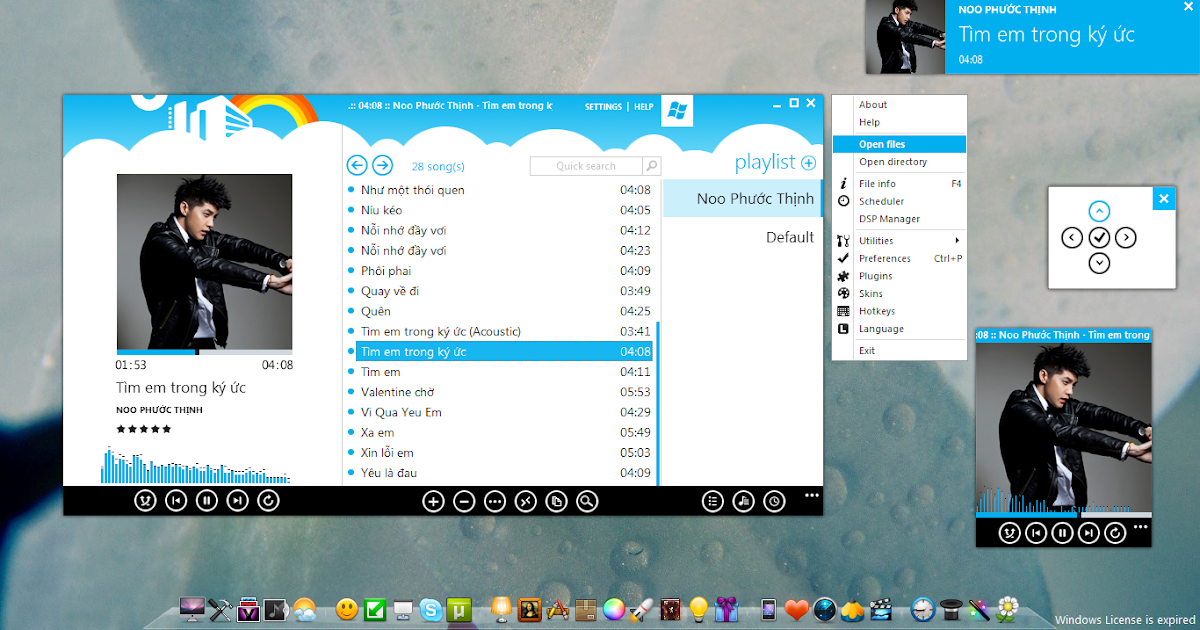
Task: Select song 'Tìm em trong ký ức (Acoustic)'
Action: (x=502, y=331)
